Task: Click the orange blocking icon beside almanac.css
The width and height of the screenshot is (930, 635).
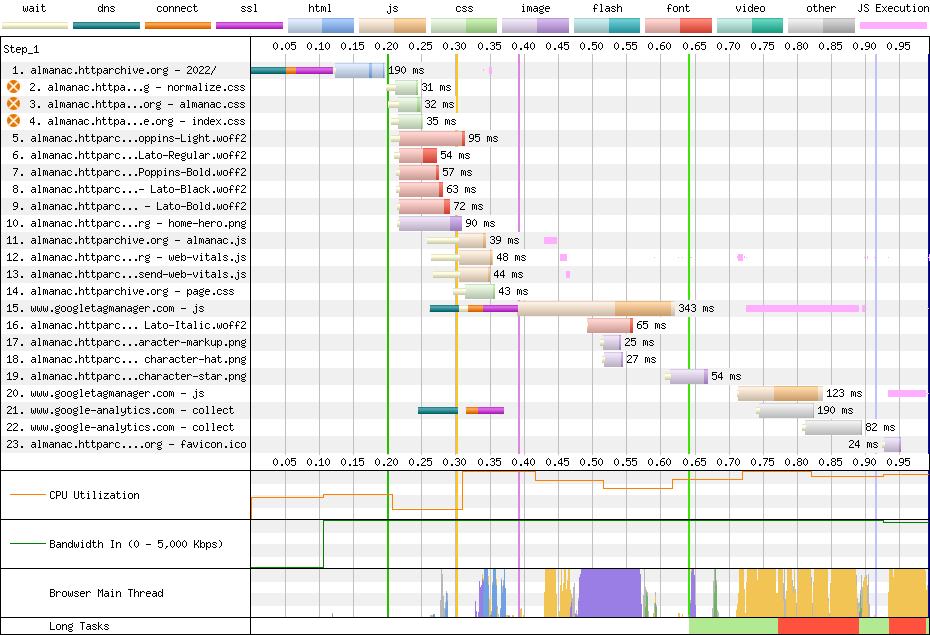Action: coord(13,104)
